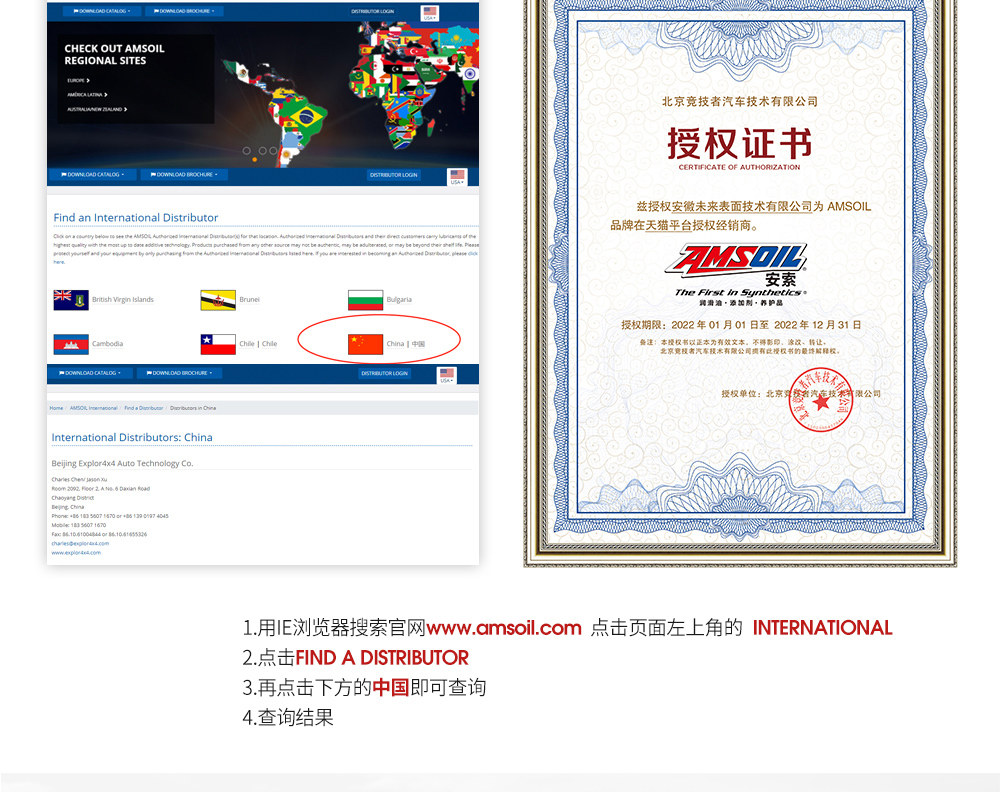The width and height of the screenshot is (1000, 792).
Task: Open the www.explor4x4.com website link
Action: point(76,553)
